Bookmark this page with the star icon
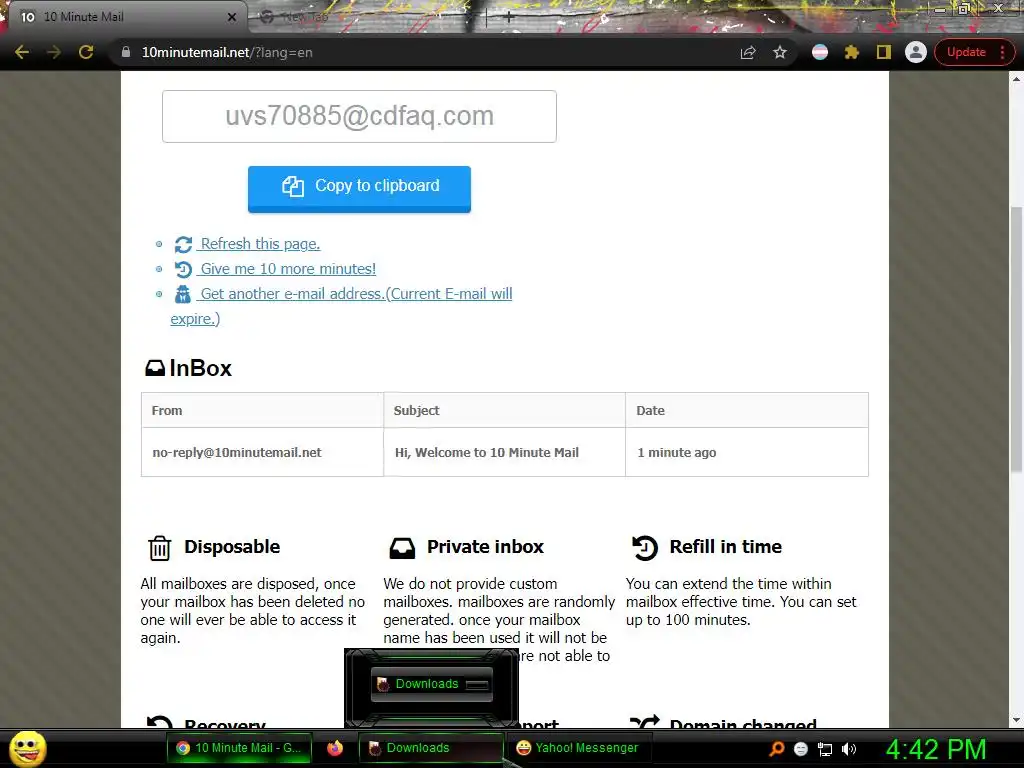This screenshot has height=768, width=1024. [x=780, y=52]
